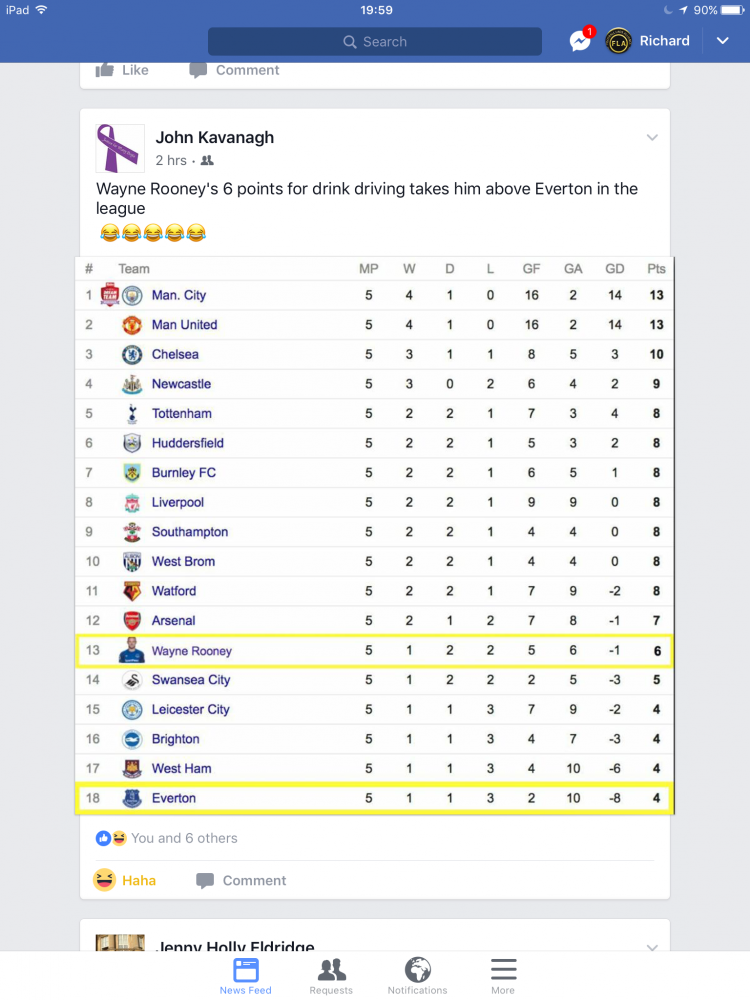Open John Kavanagh's post options chevron
The image size is (750, 1000).
tap(652, 137)
